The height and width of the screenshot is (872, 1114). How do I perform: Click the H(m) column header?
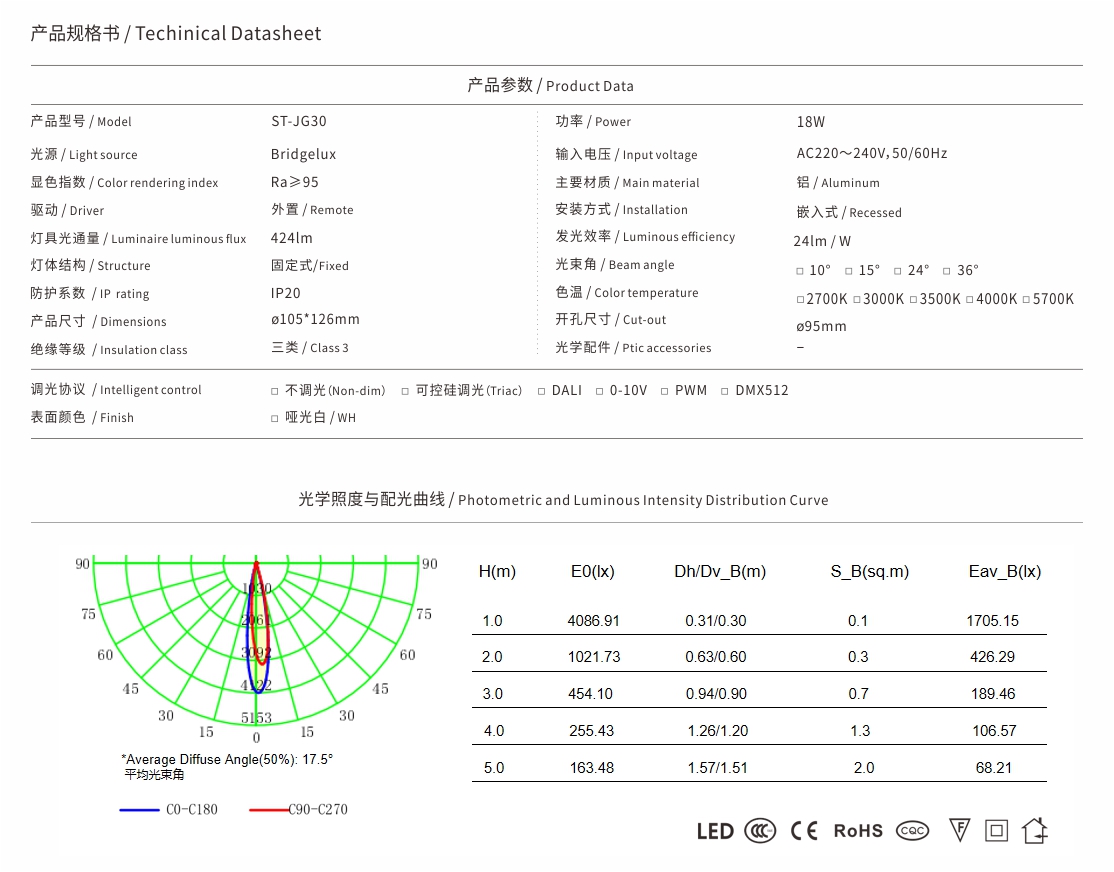[x=497, y=571]
